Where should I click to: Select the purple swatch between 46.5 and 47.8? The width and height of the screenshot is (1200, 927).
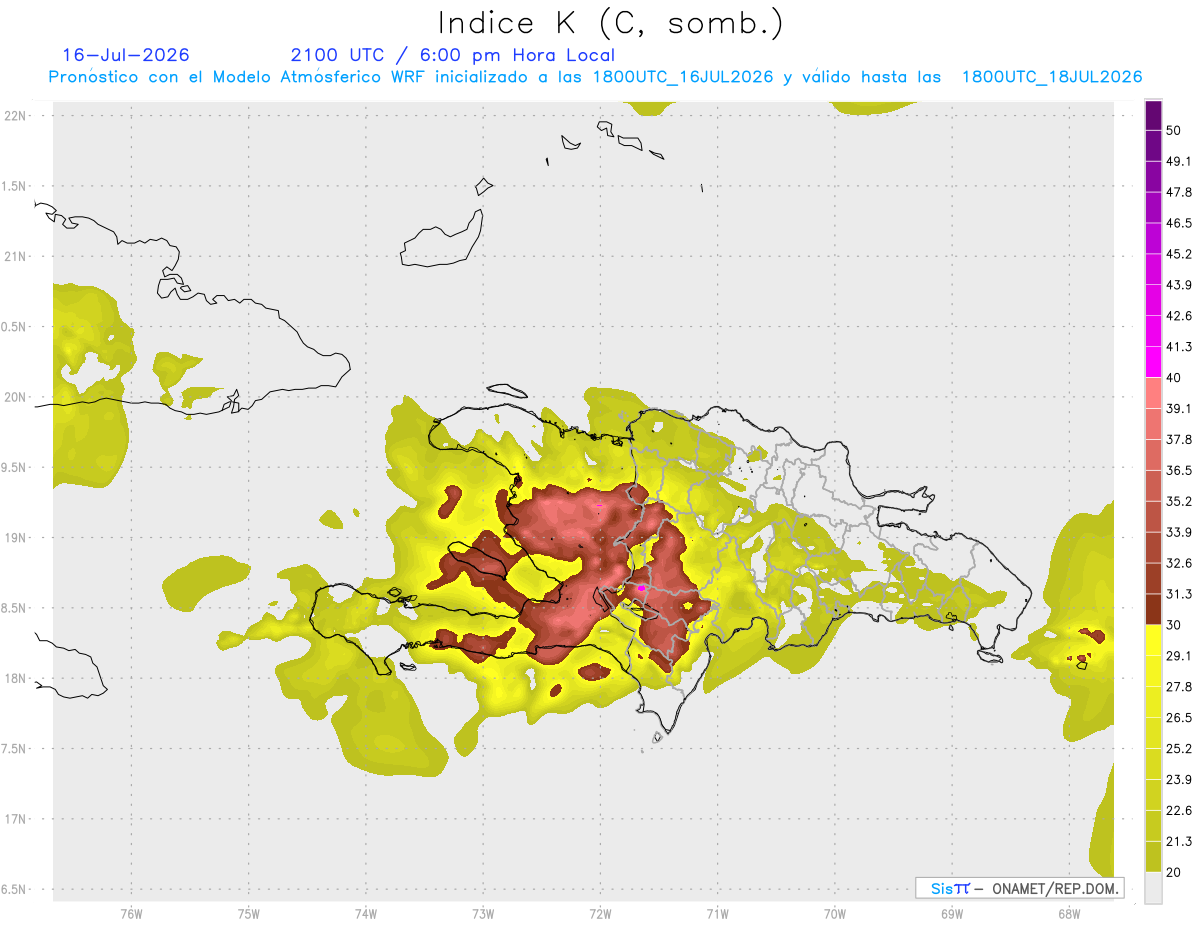(x=1153, y=208)
